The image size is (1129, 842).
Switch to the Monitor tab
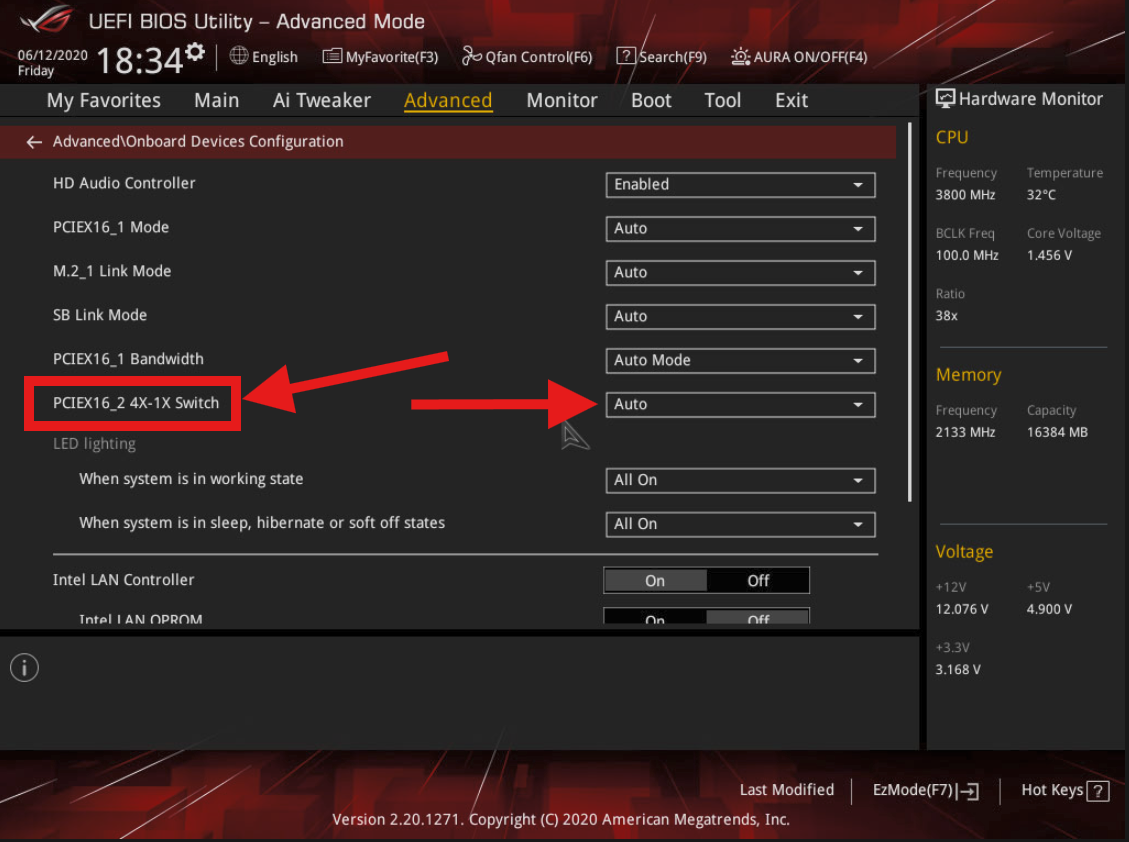point(562,100)
